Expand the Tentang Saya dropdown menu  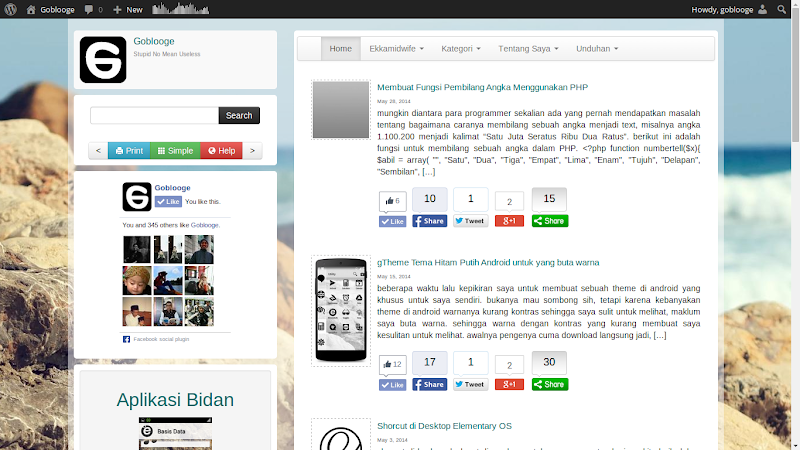point(528,48)
